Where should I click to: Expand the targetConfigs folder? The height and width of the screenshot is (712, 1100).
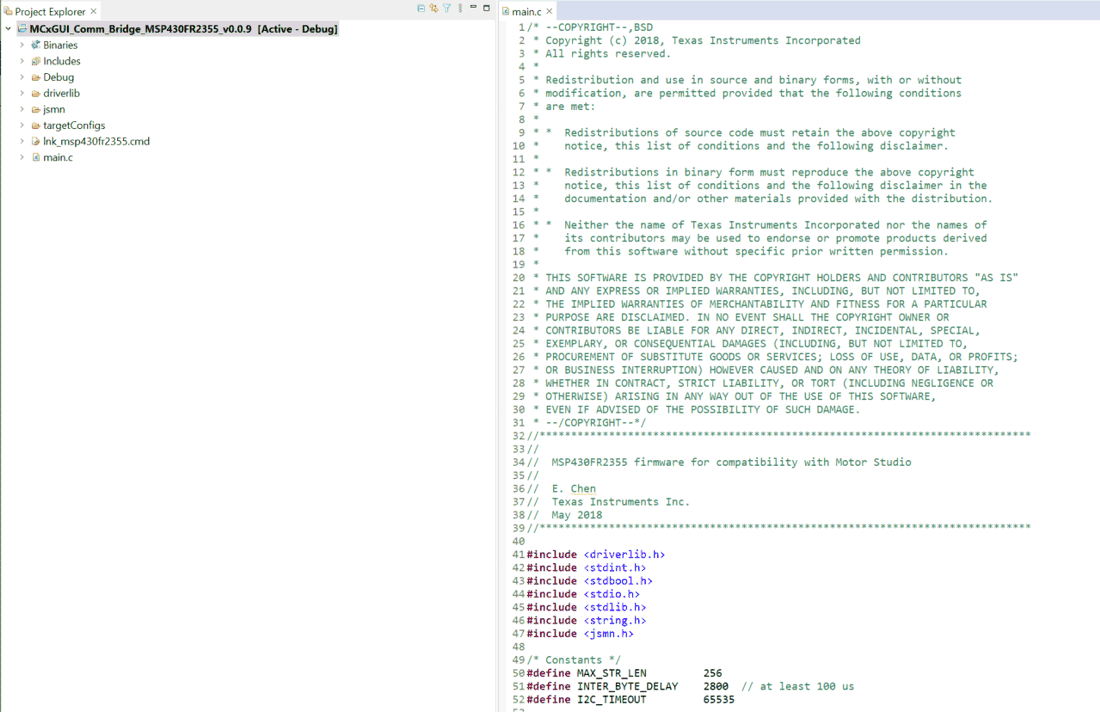pyautogui.click(x=20, y=125)
